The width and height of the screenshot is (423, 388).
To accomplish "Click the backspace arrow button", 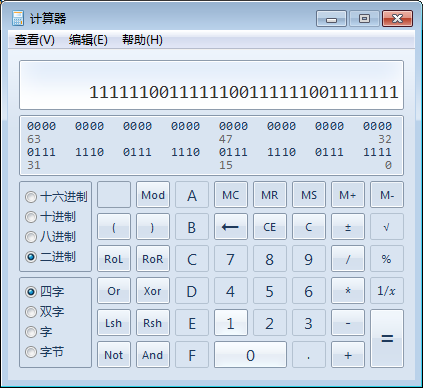I will click(231, 227).
